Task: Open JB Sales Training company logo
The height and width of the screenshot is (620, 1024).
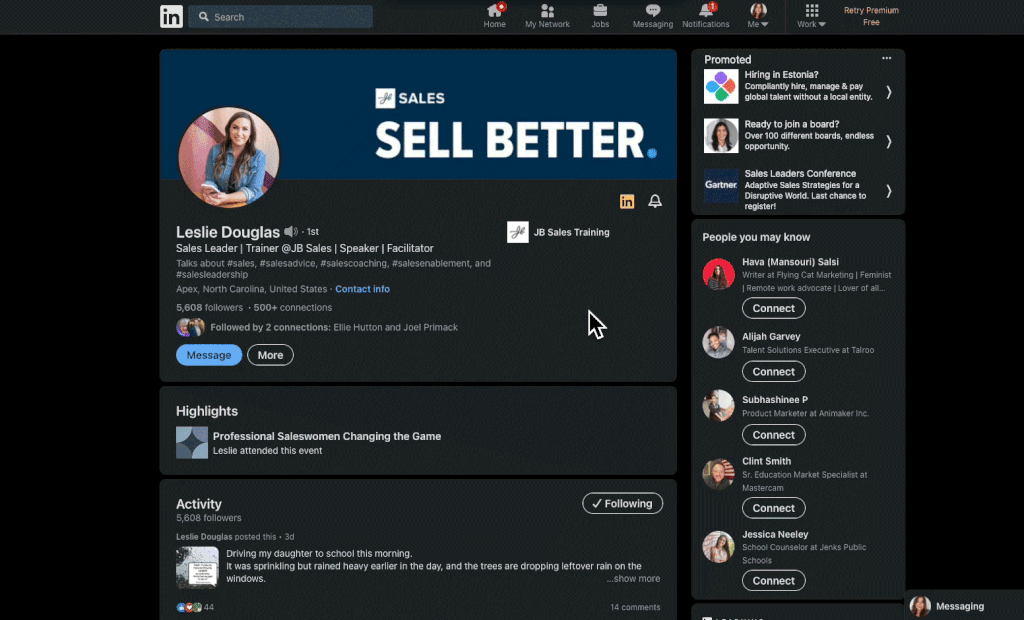Action: (x=518, y=232)
